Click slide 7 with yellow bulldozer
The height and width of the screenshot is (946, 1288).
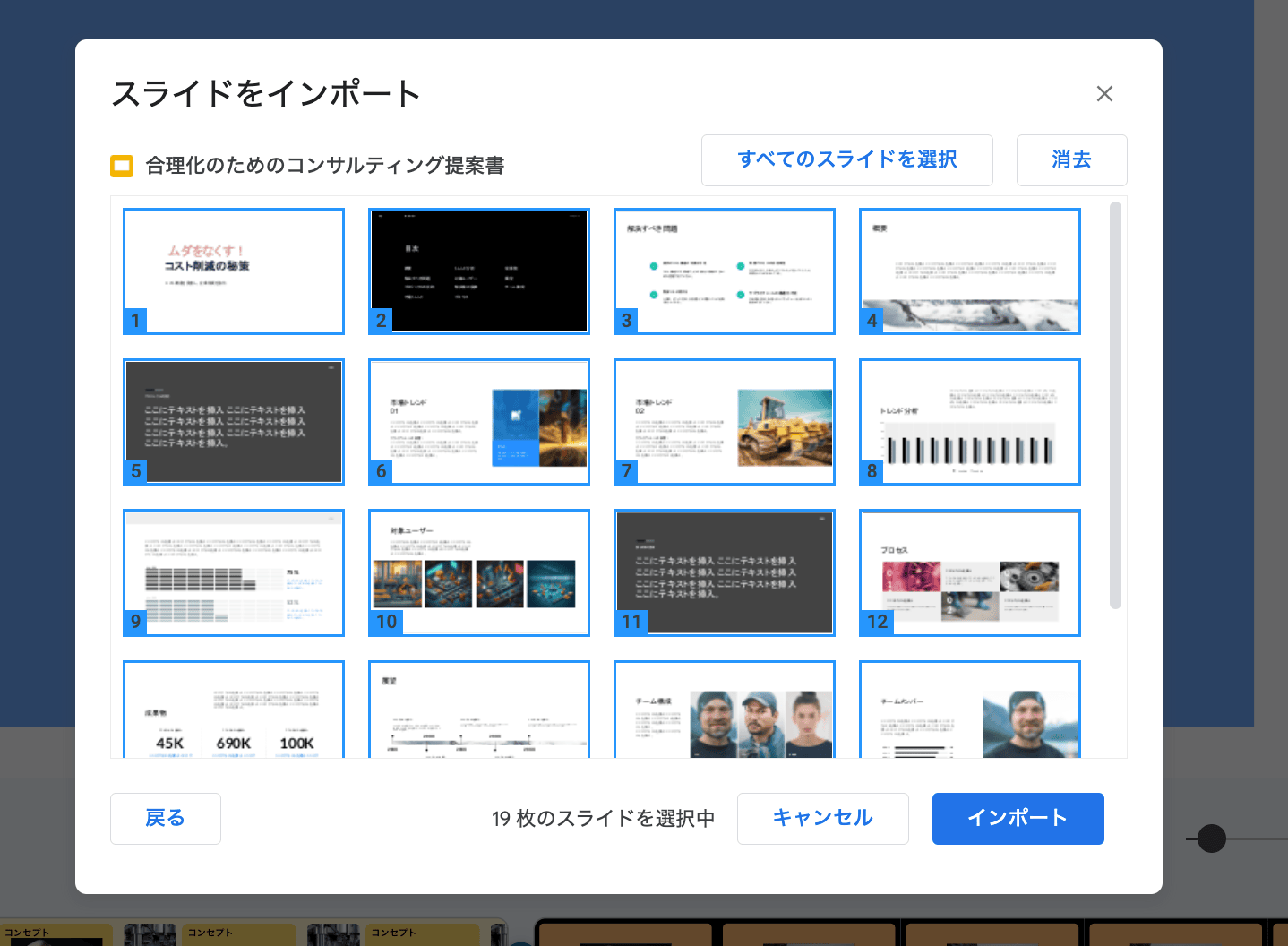725,422
